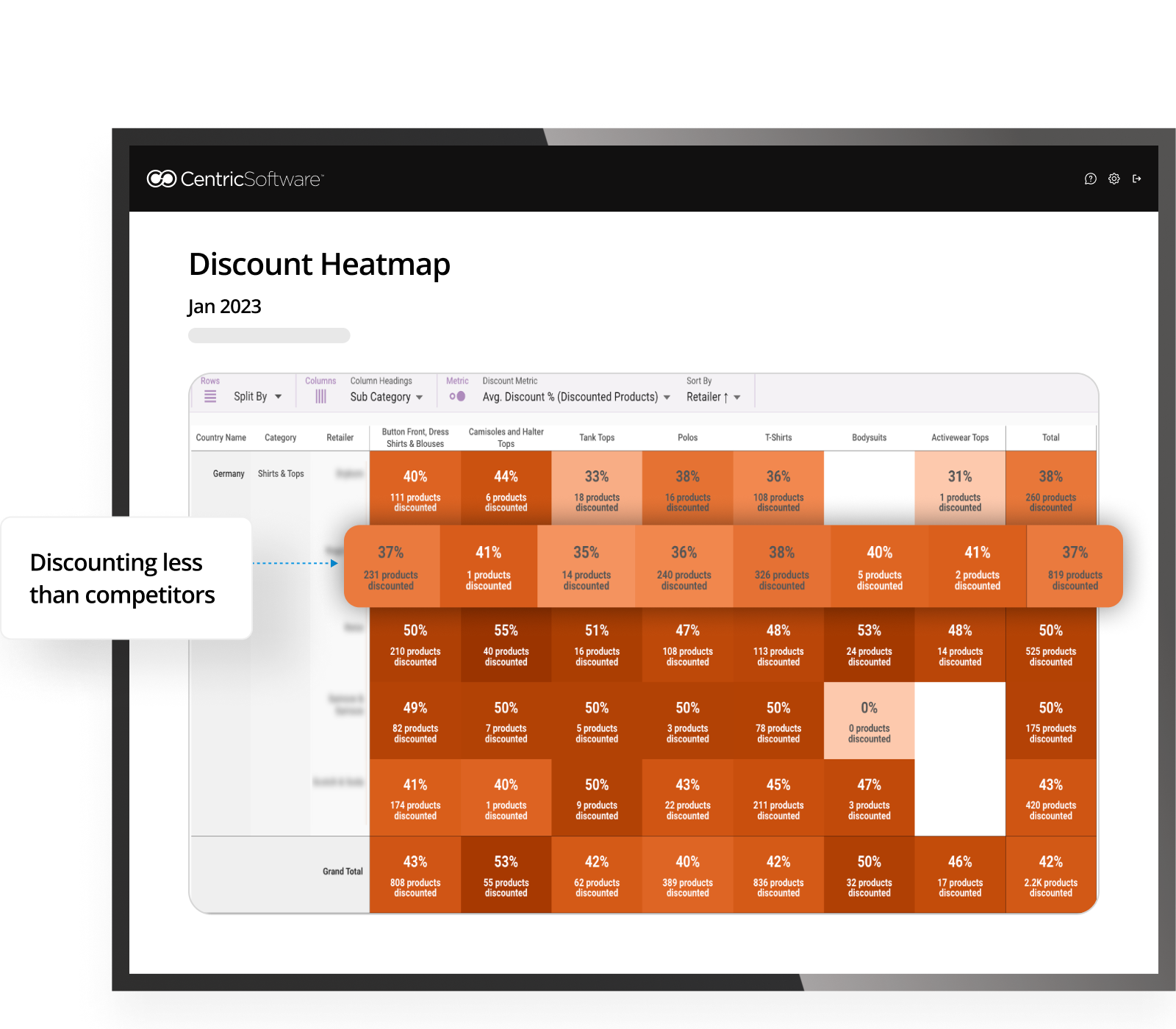The image size is (1176, 1029).
Task: Click the Columns vertical-bars icon
Action: coord(320,396)
